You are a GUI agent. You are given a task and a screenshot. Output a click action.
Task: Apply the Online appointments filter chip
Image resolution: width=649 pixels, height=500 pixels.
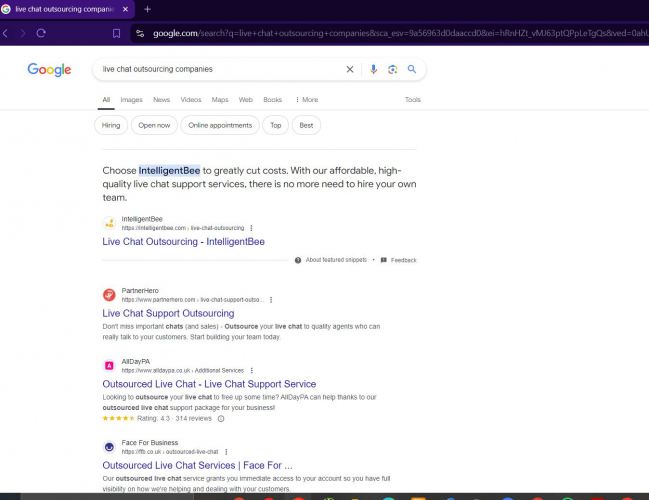coord(220,125)
